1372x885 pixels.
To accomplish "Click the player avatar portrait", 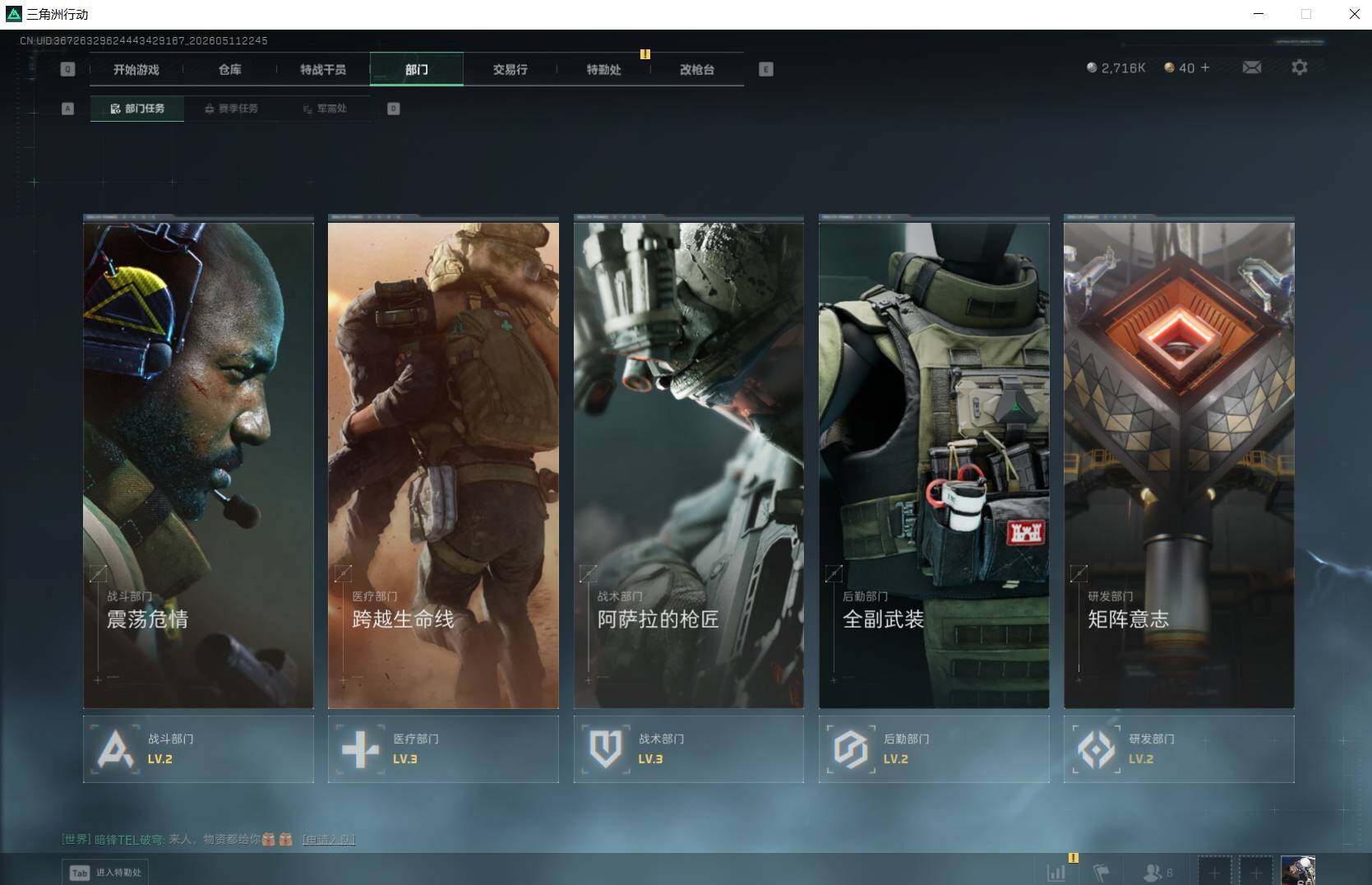I will tap(1298, 871).
